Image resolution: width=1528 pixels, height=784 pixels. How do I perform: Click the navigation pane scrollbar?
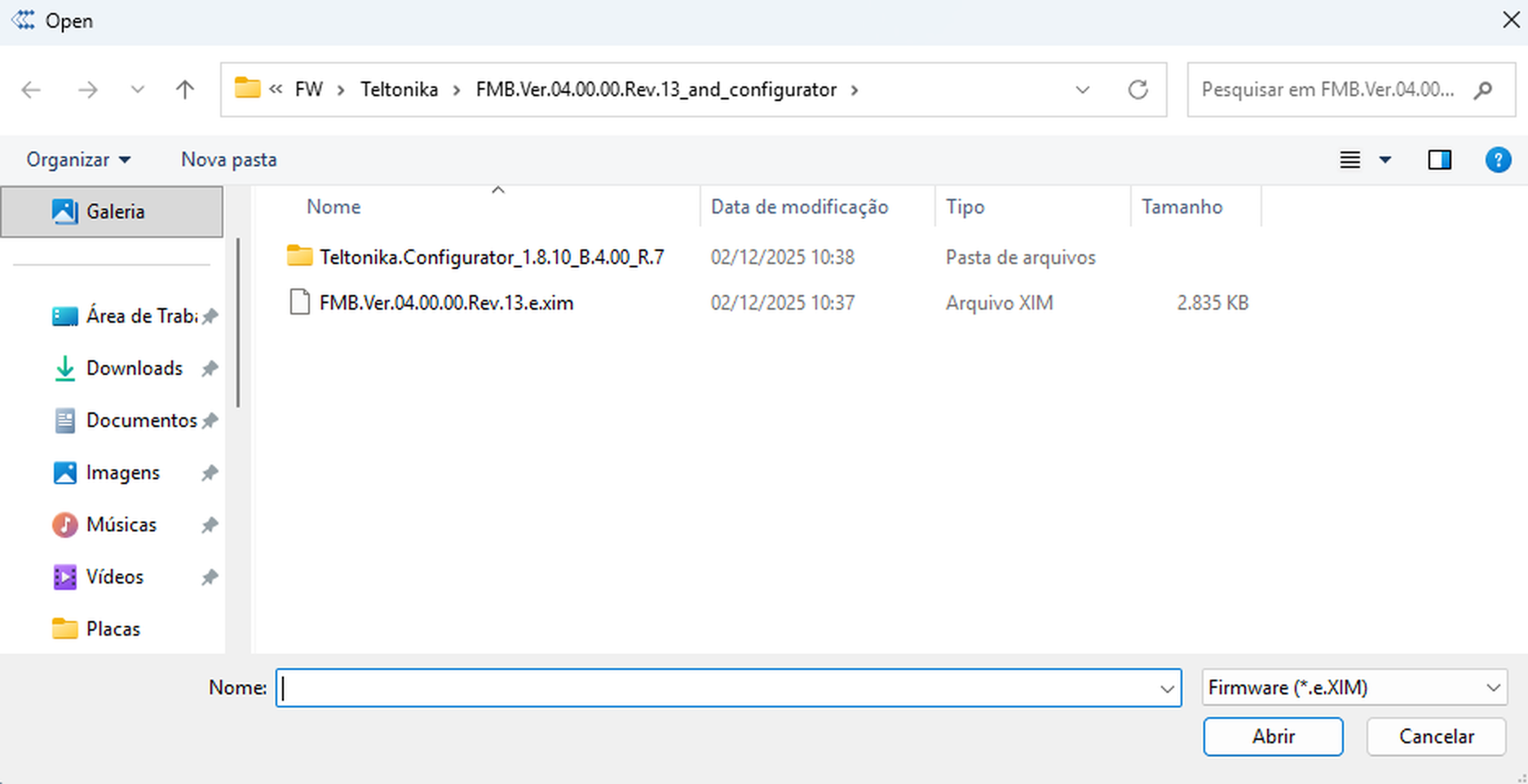pyautogui.click(x=238, y=323)
